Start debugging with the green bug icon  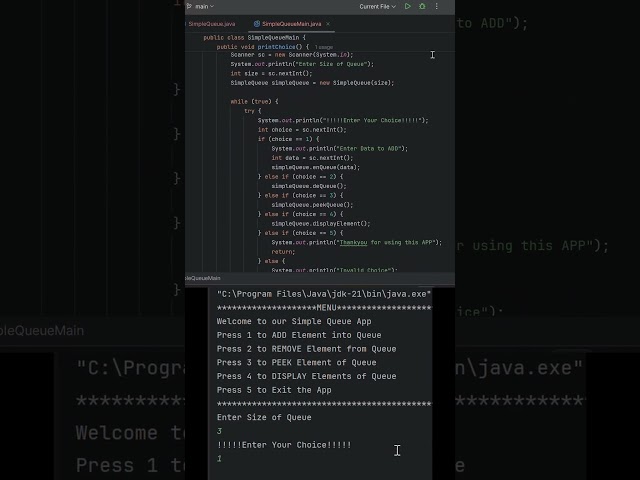[x=422, y=6]
